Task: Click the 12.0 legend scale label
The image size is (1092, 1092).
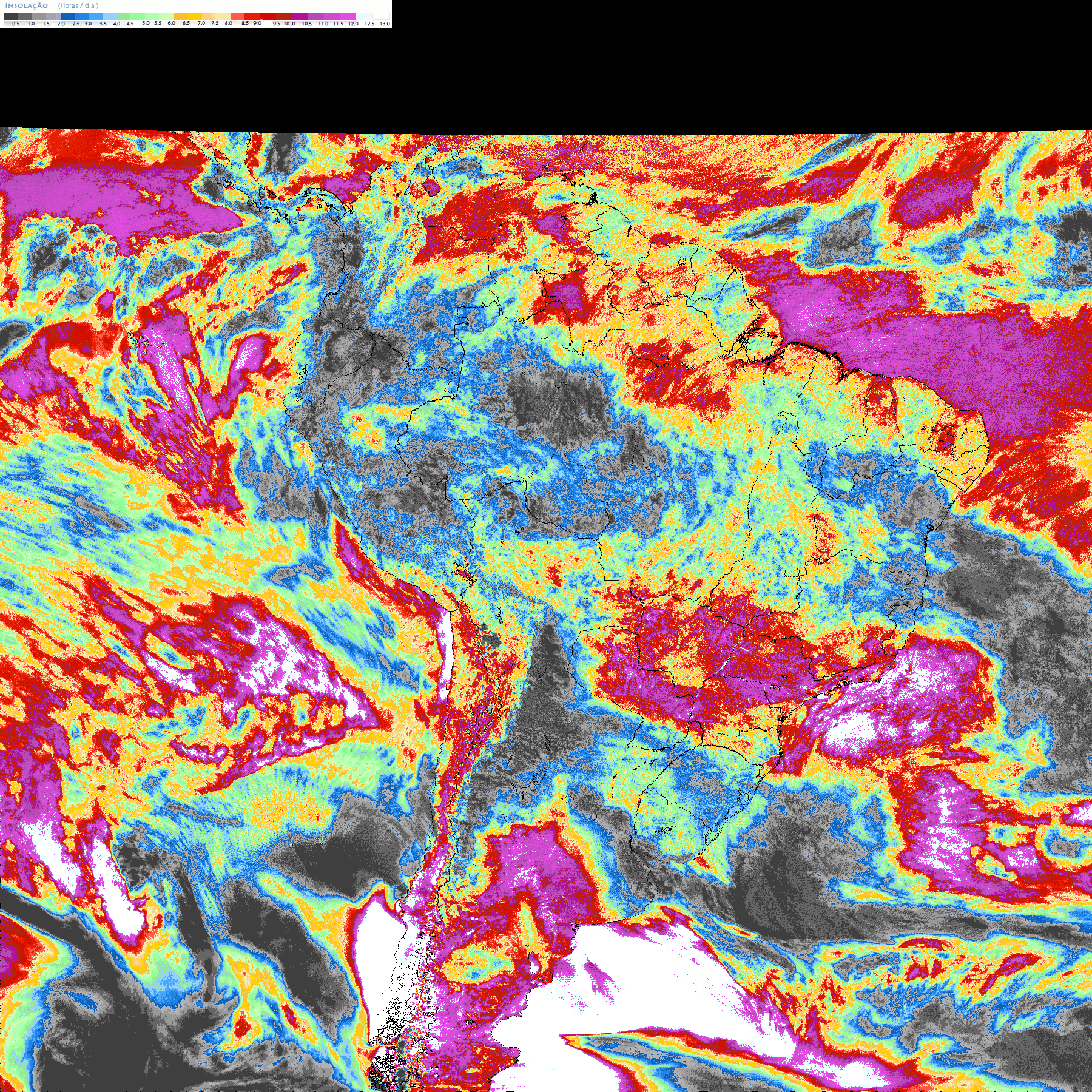Action: pos(353,24)
